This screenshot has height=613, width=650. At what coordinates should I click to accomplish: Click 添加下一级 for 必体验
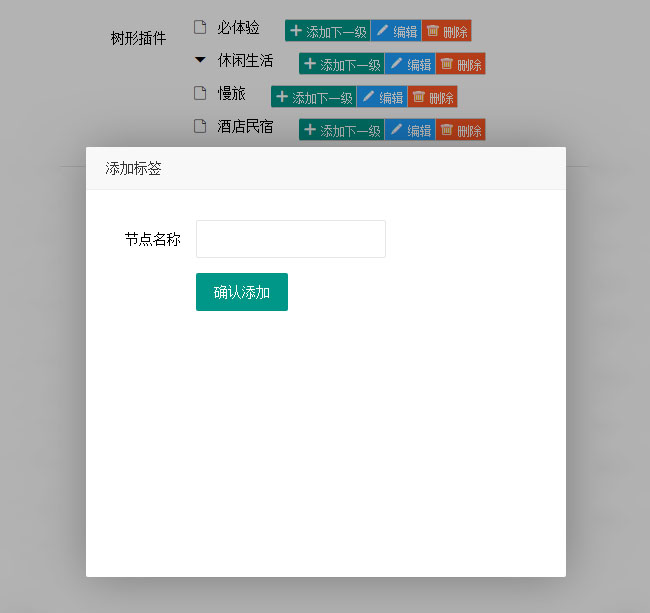point(327,31)
